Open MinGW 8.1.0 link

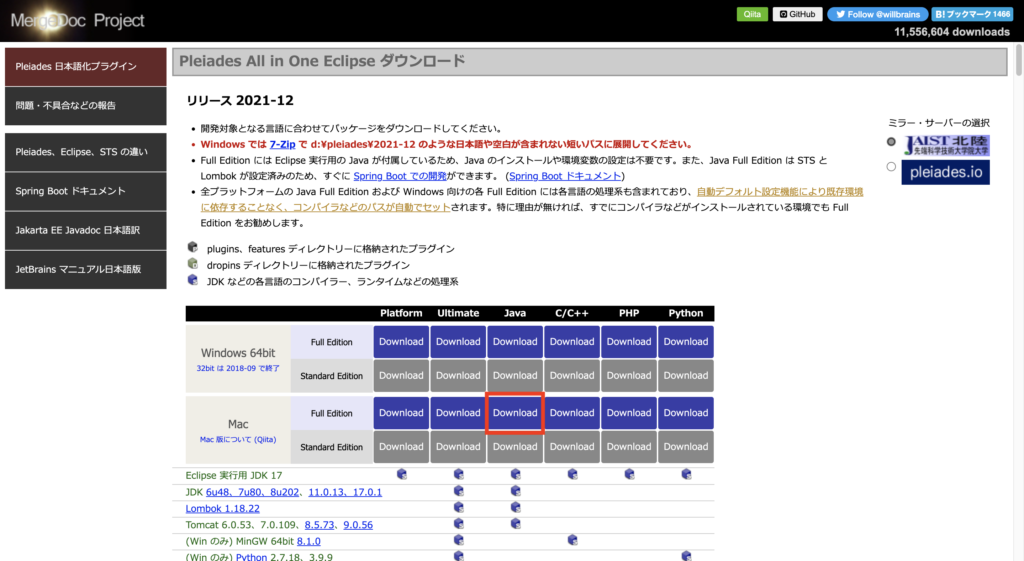coord(308,541)
